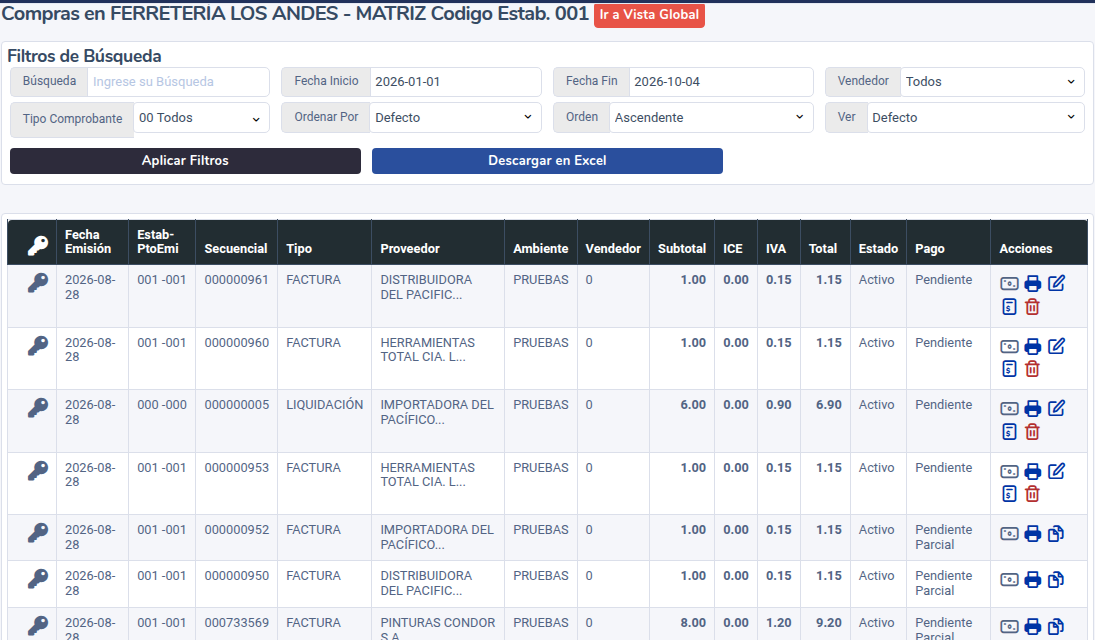The height and width of the screenshot is (640, 1095).
Task: Click key icon in row 000000961
Action: pos(38,283)
